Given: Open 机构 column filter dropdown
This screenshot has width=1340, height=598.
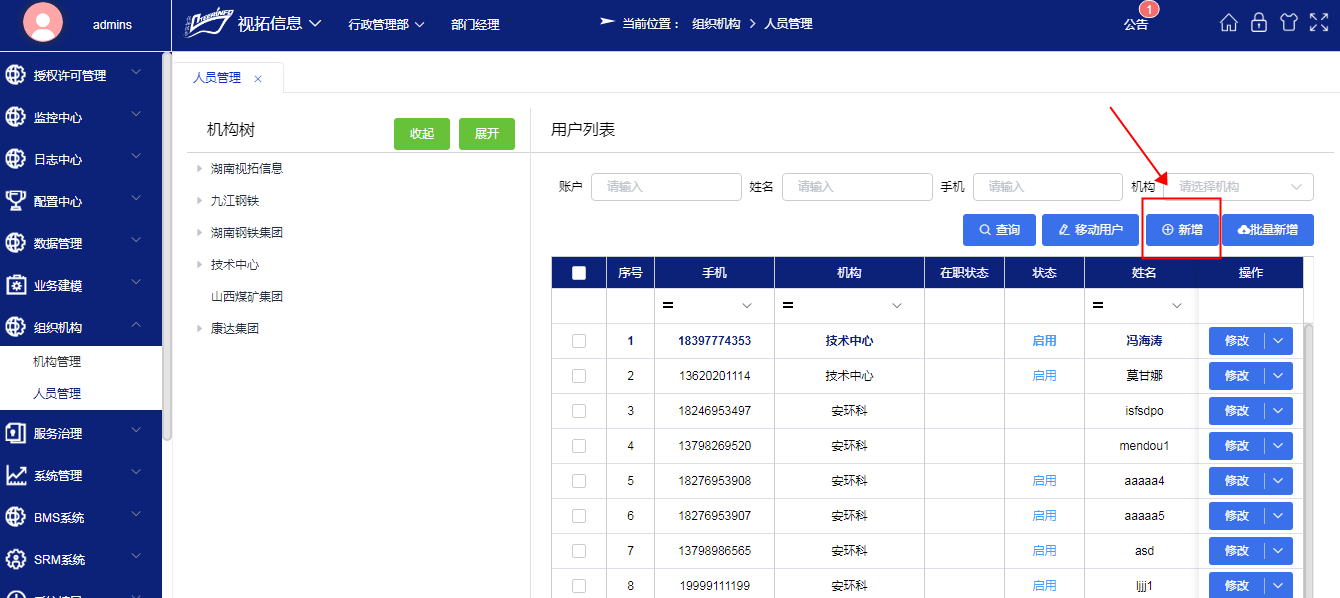Looking at the screenshot, I should click(896, 305).
